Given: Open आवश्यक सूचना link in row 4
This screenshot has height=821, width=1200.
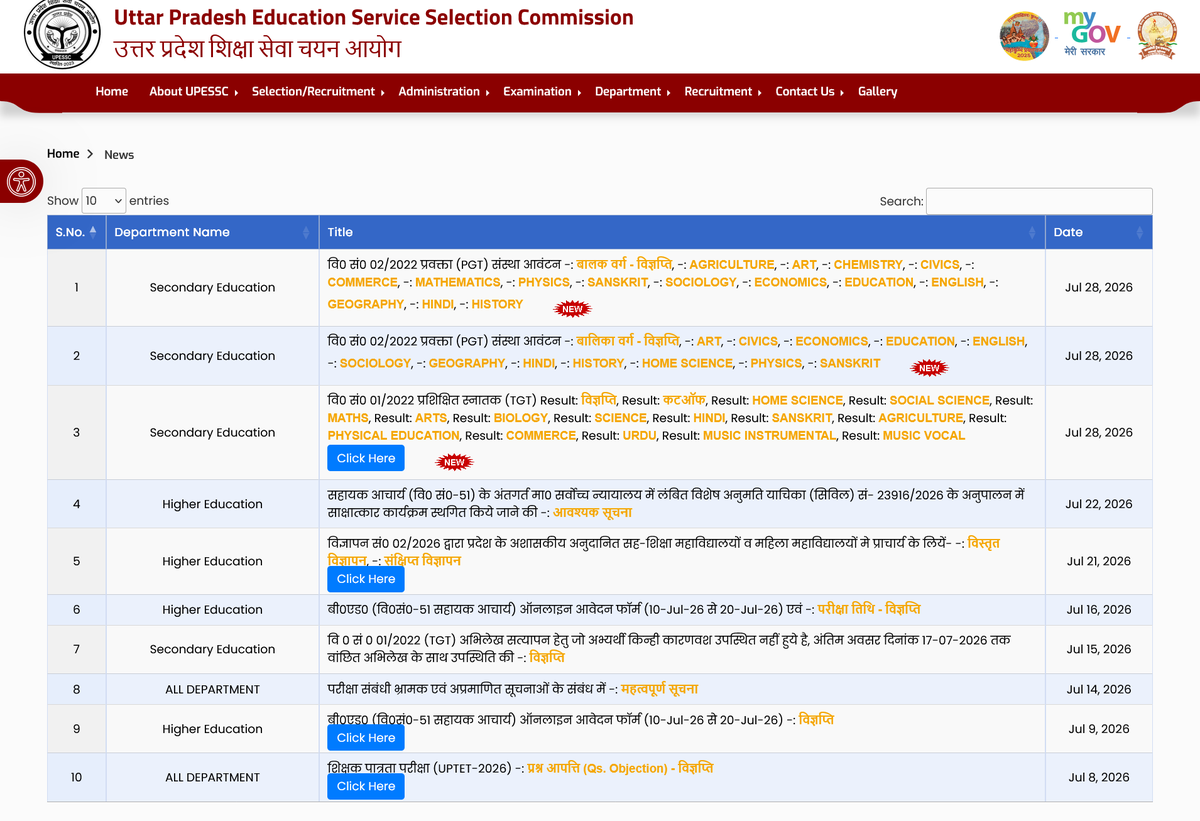Looking at the screenshot, I should point(592,512).
